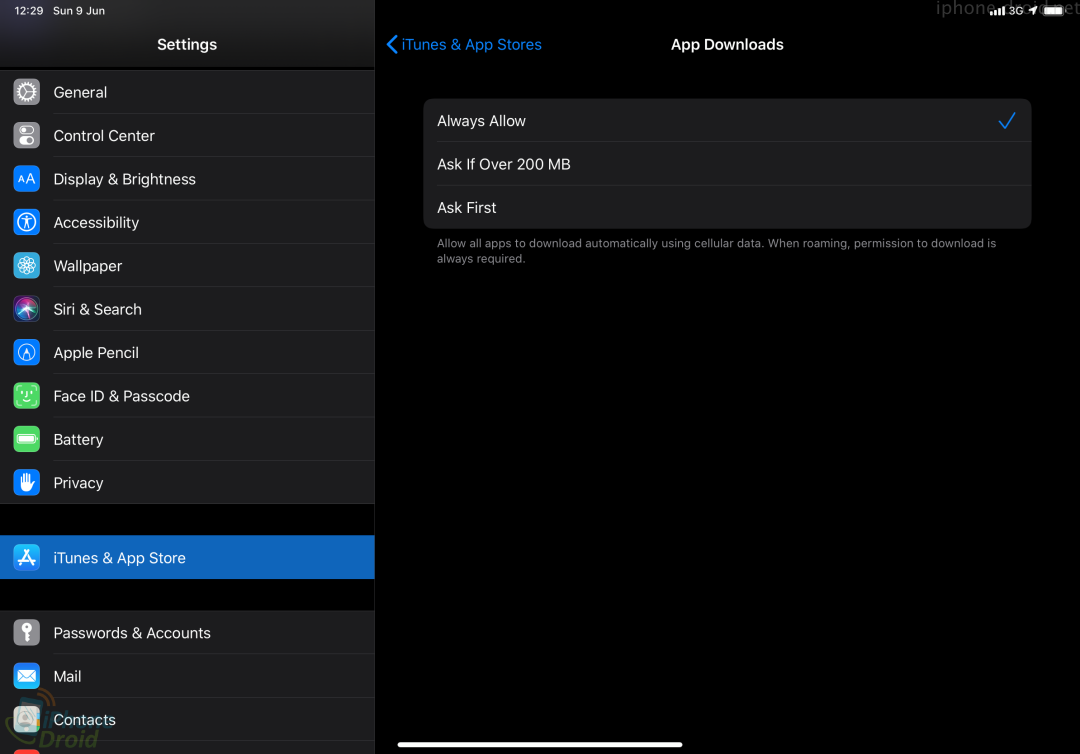Click the back chevron arrow icon

[392, 45]
